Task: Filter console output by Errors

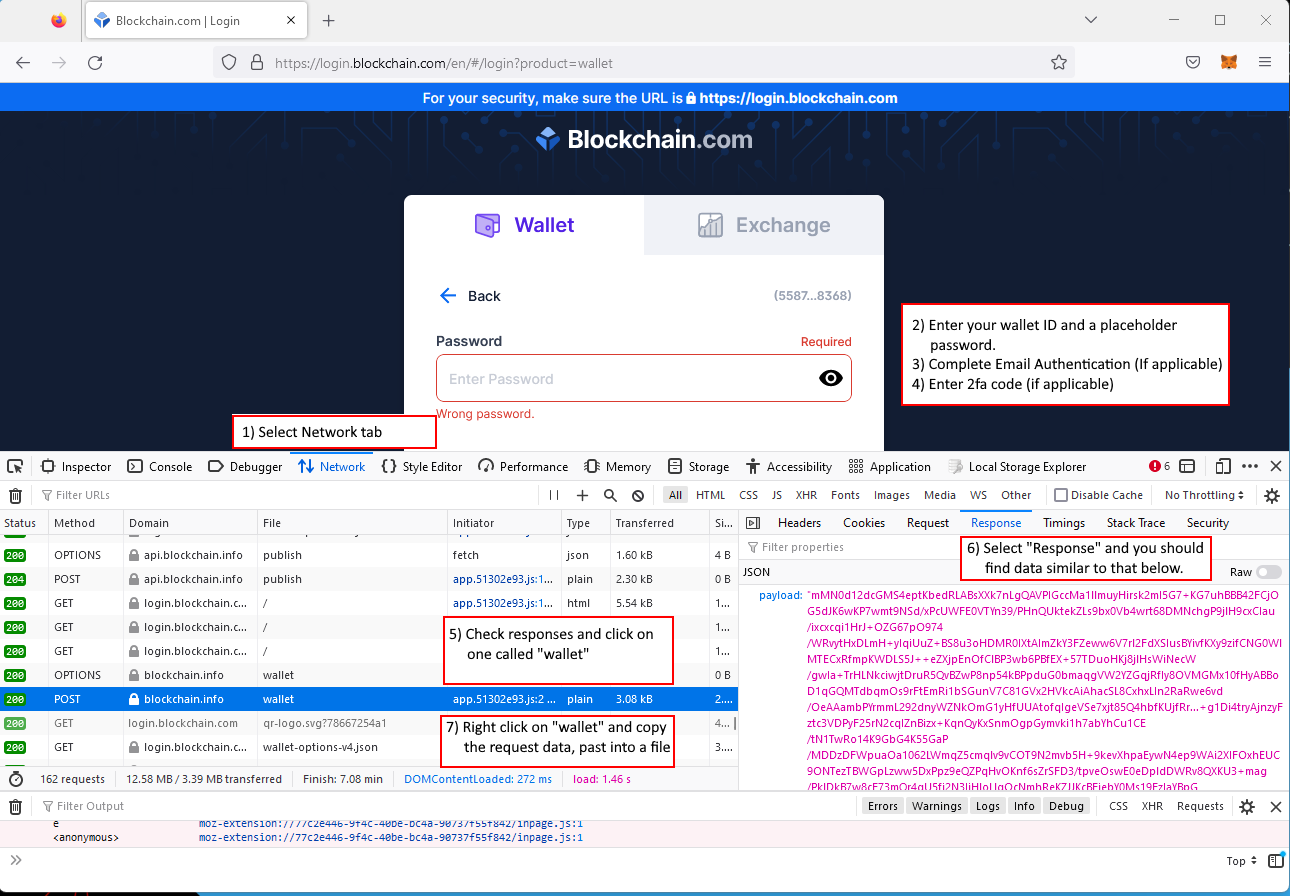Action: tap(882, 806)
